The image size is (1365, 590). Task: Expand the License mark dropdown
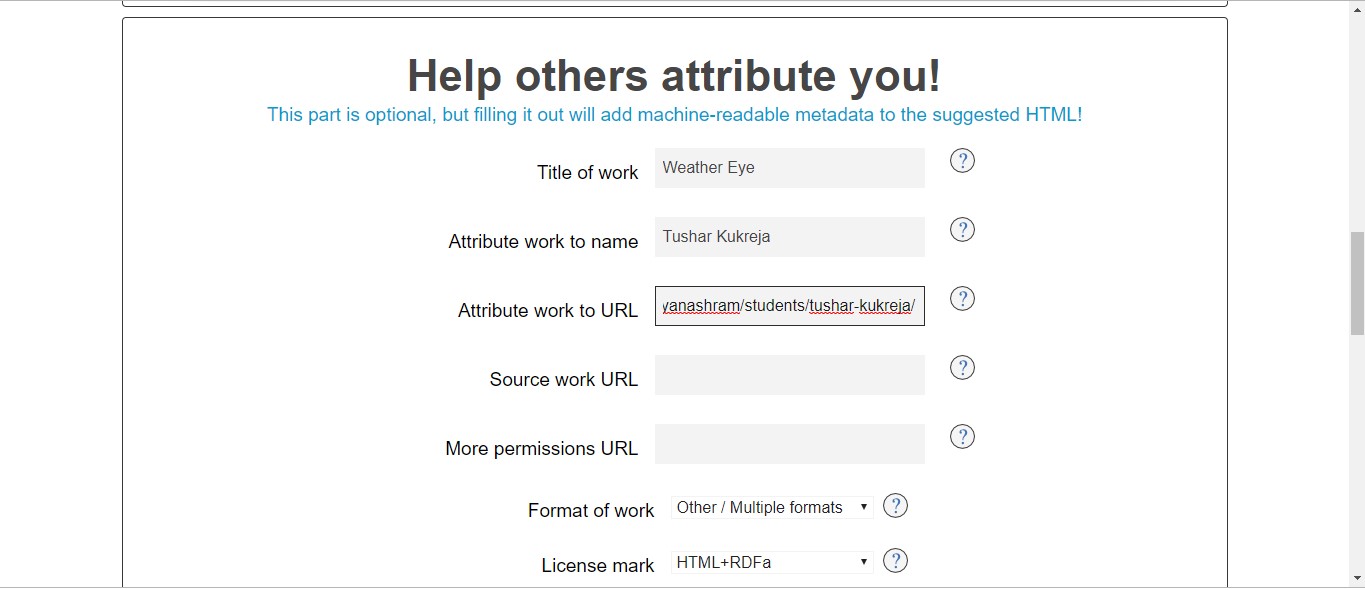[772, 563]
